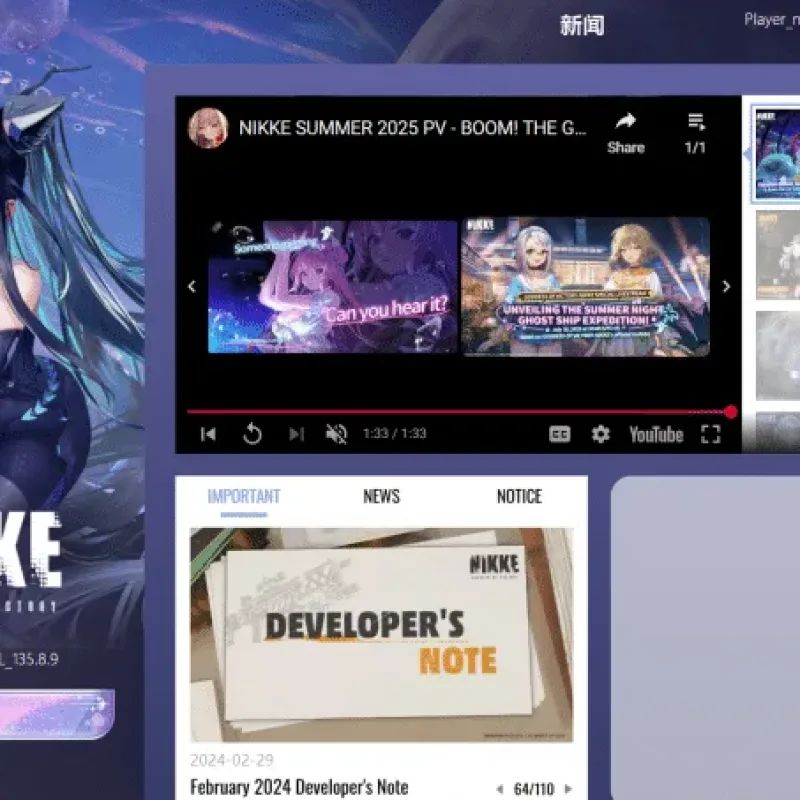Screen dimensions: 800x800
Task: Switch to the NEWS tab
Action: pos(382,496)
